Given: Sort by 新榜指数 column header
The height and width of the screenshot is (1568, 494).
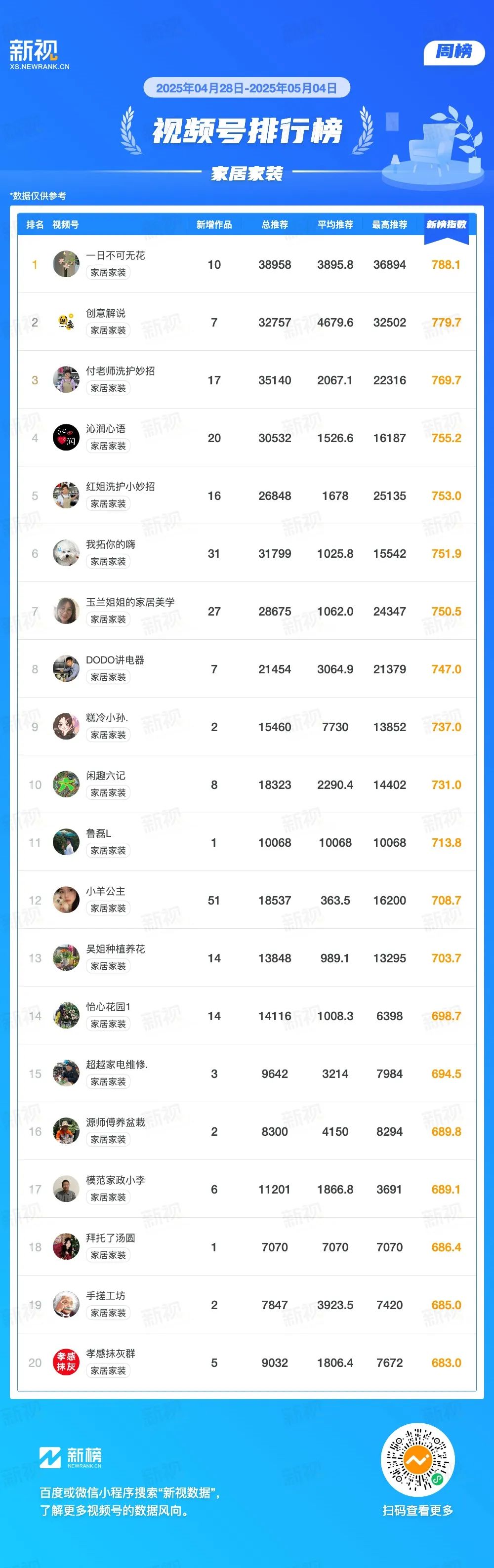Looking at the screenshot, I should [x=447, y=225].
